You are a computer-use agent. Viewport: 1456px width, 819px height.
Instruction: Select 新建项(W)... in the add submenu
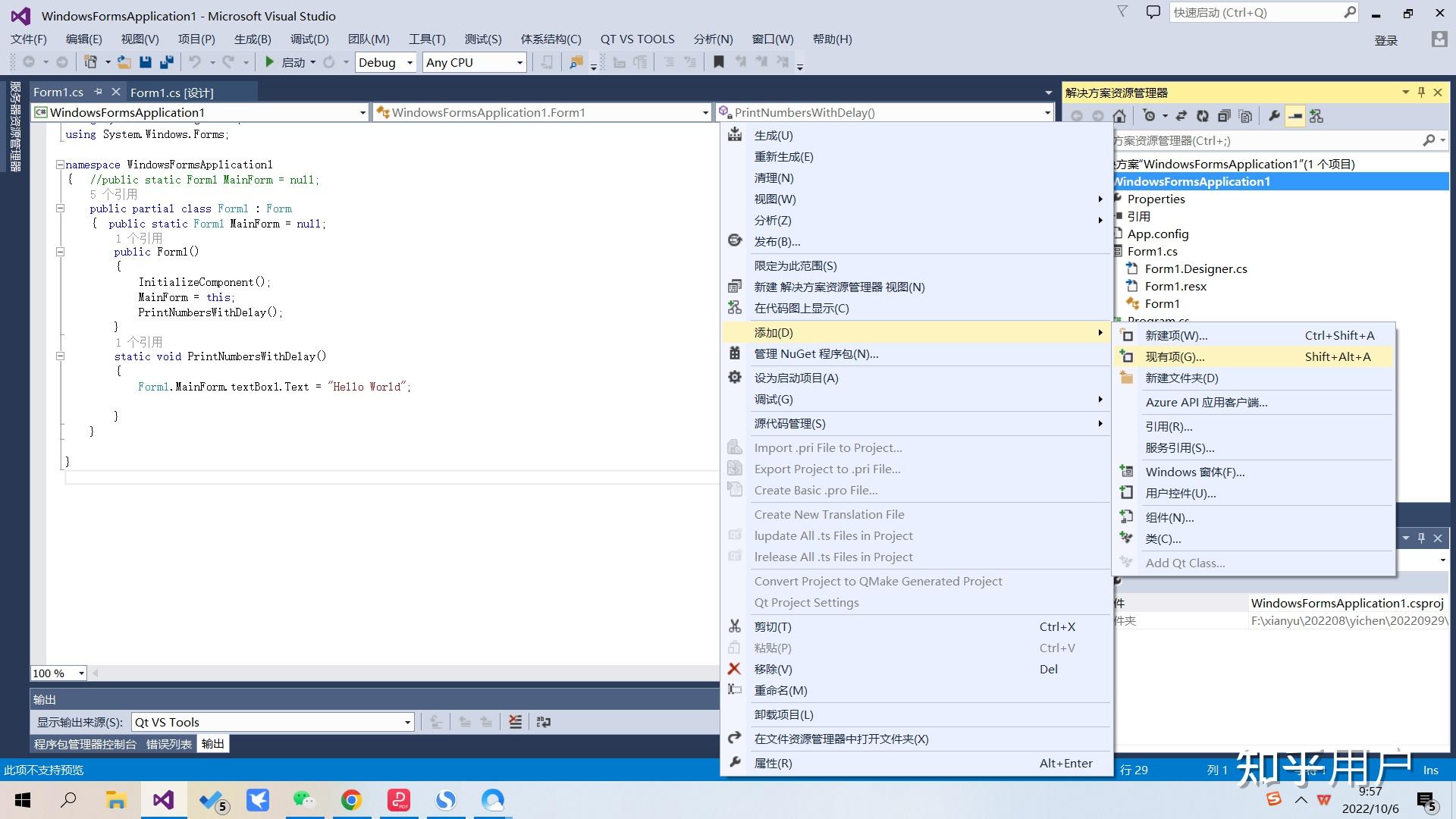1254,335
